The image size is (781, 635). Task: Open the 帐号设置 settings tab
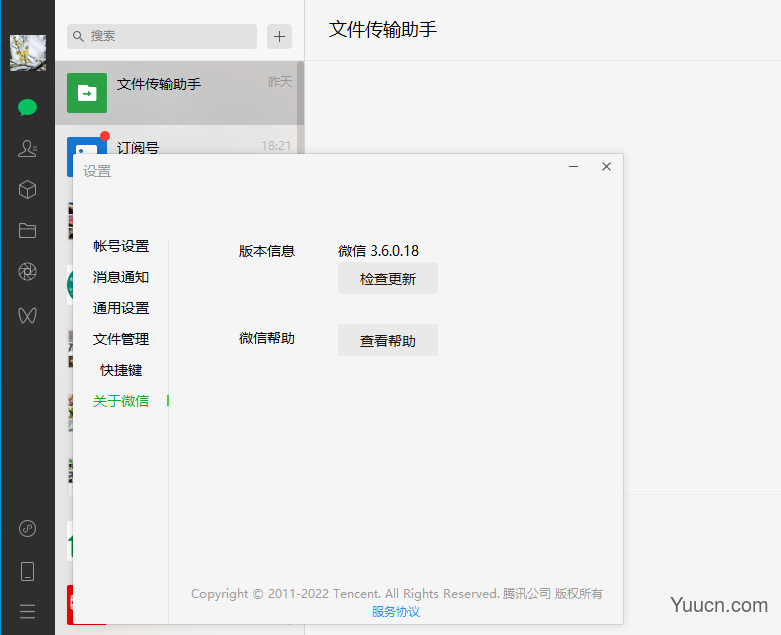pyautogui.click(x=121, y=246)
